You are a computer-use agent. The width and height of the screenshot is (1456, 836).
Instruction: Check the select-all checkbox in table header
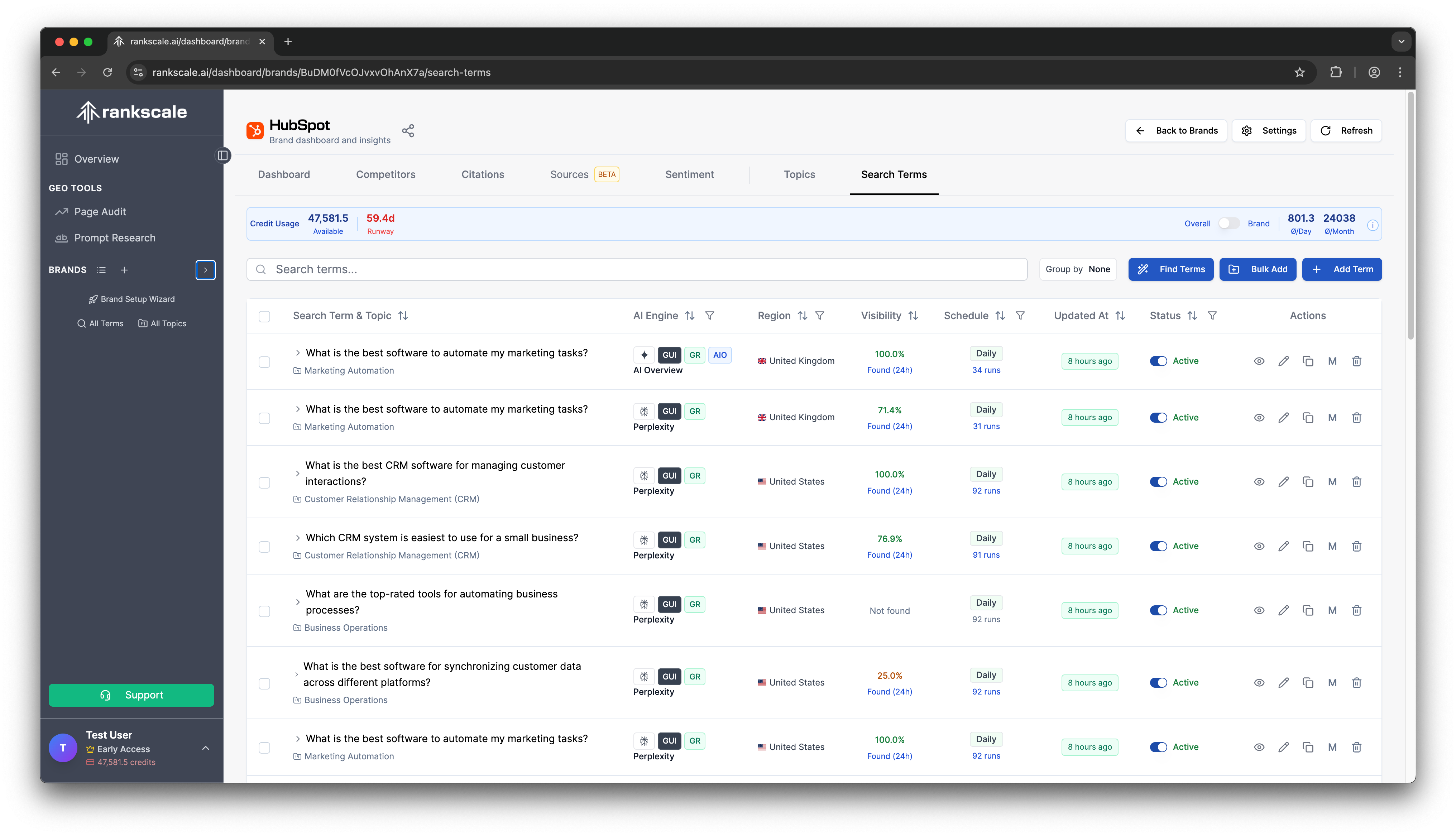[x=264, y=316]
